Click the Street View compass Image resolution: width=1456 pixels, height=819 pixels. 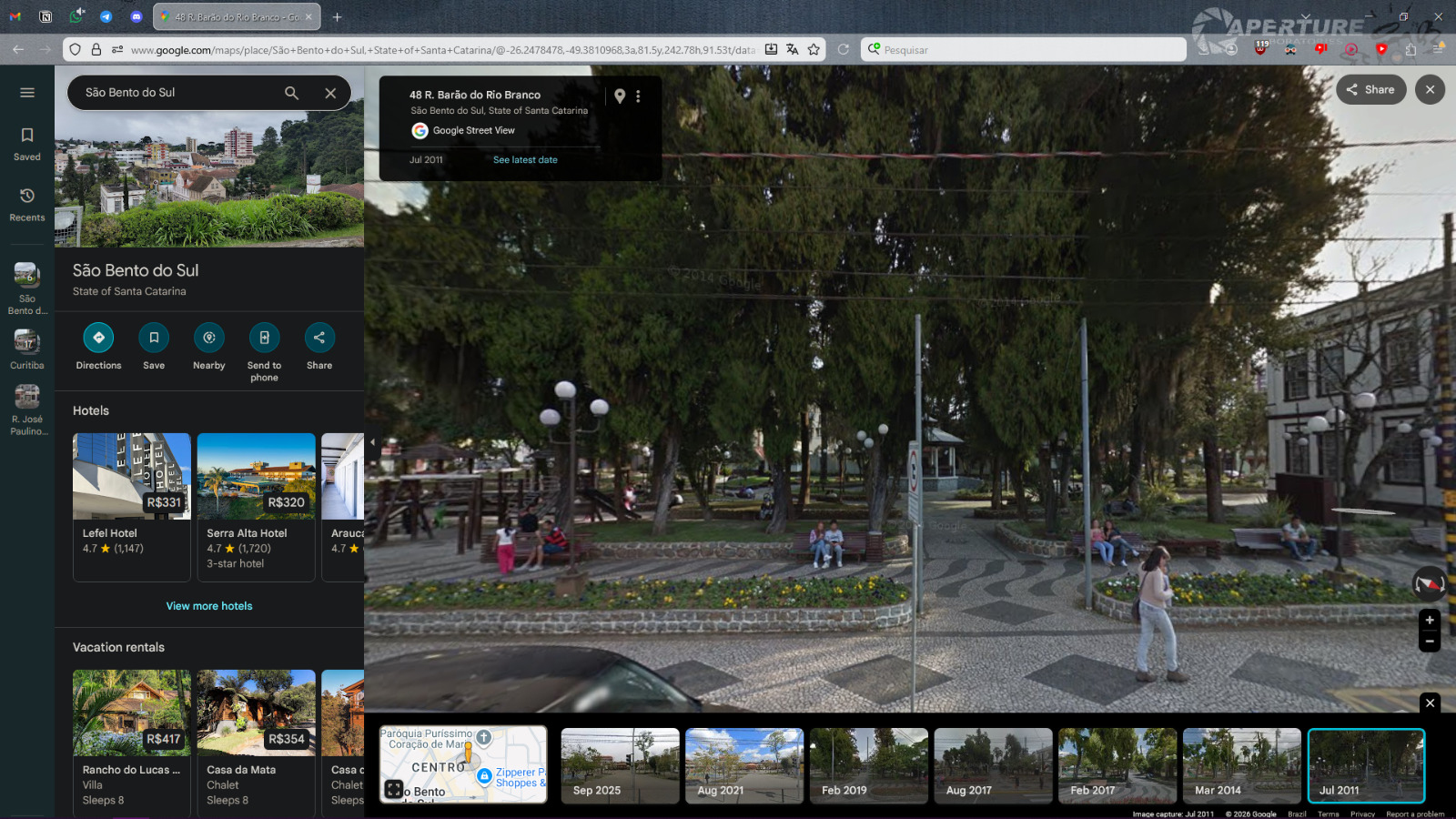[x=1429, y=583]
